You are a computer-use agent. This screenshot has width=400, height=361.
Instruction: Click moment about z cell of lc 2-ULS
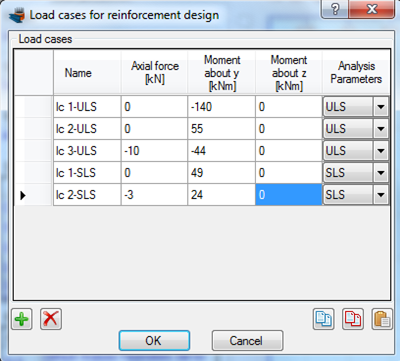coord(289,129)
